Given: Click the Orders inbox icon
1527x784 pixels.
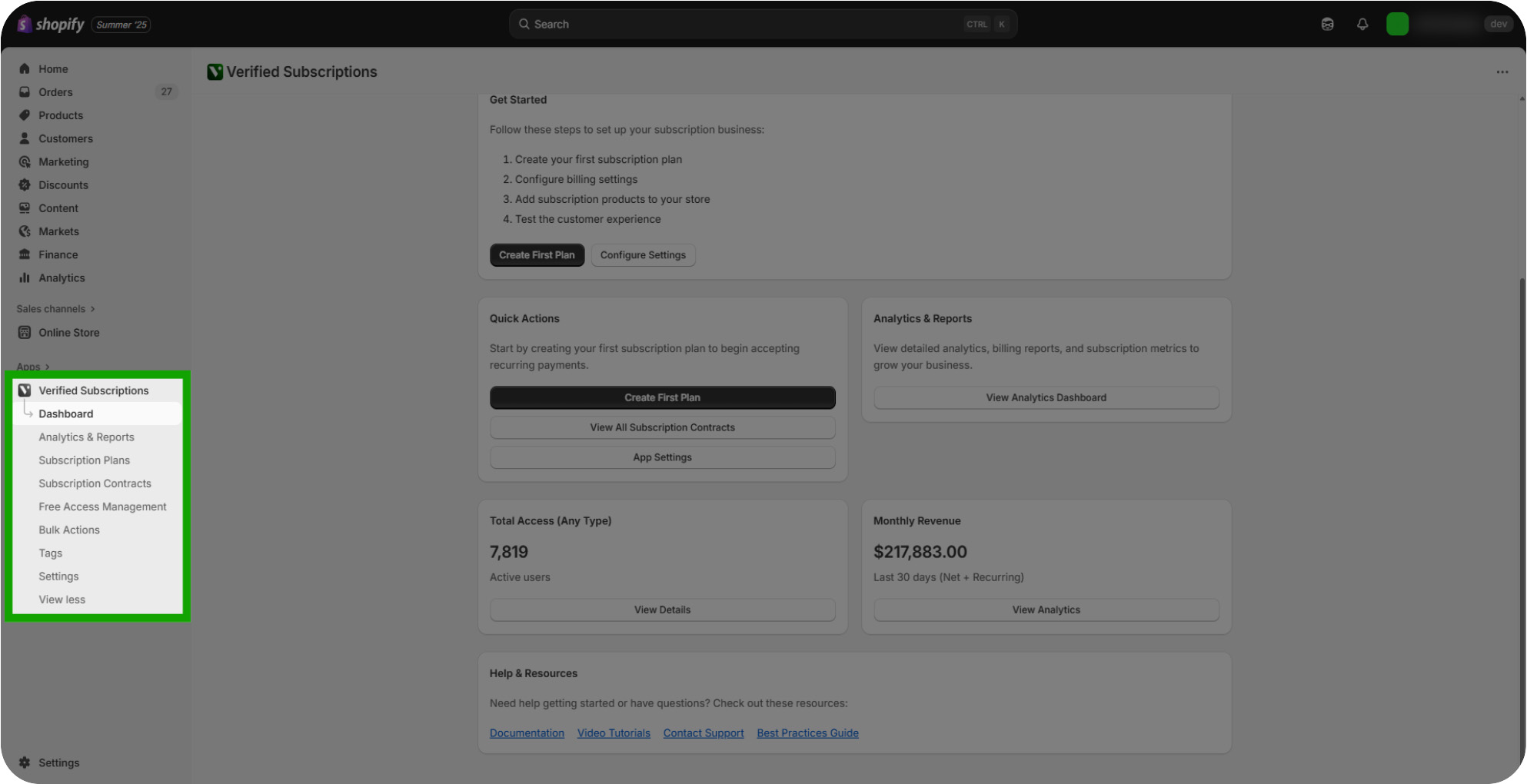Looking at the screenshot, I should pyautogui.click(x=25, y=91).
